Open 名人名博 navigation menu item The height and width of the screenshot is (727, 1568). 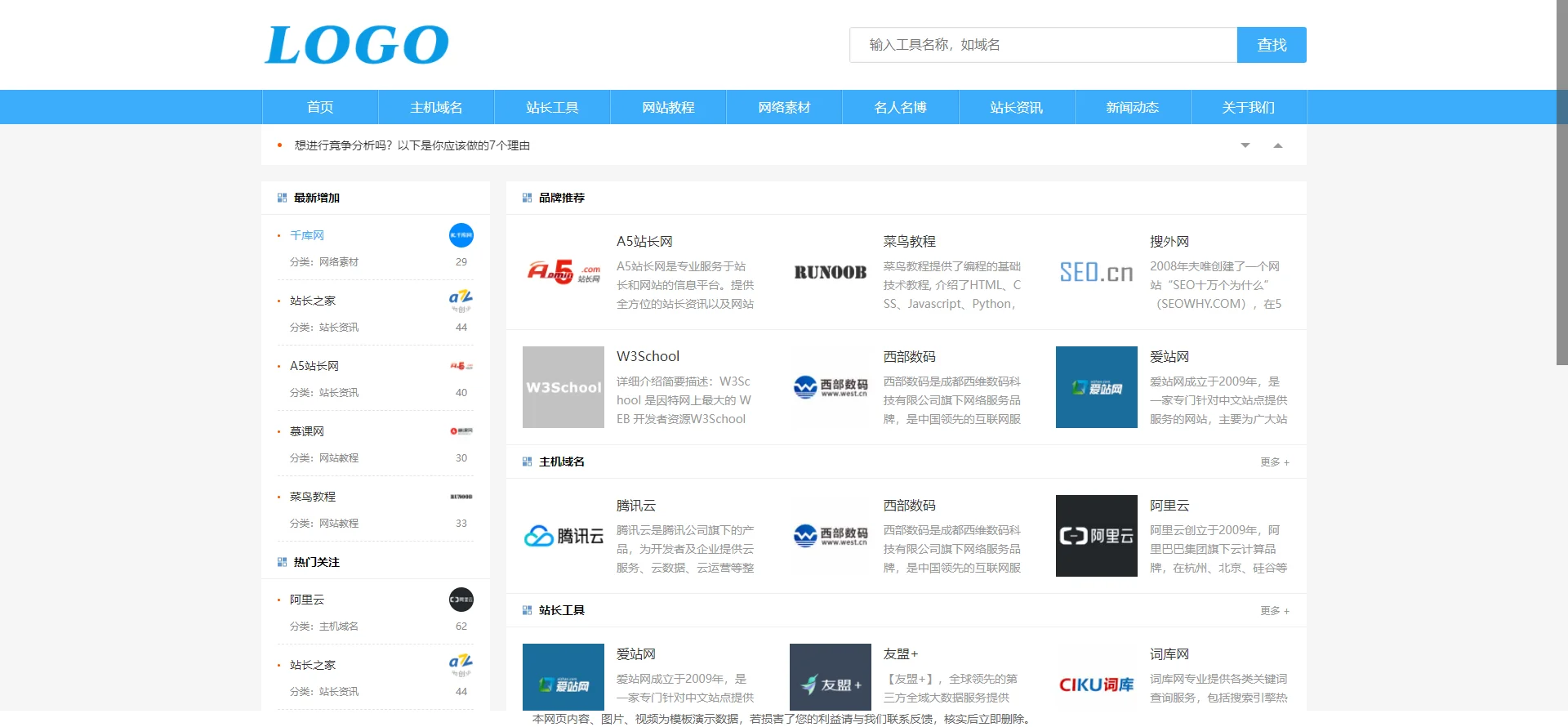point(900,107)
